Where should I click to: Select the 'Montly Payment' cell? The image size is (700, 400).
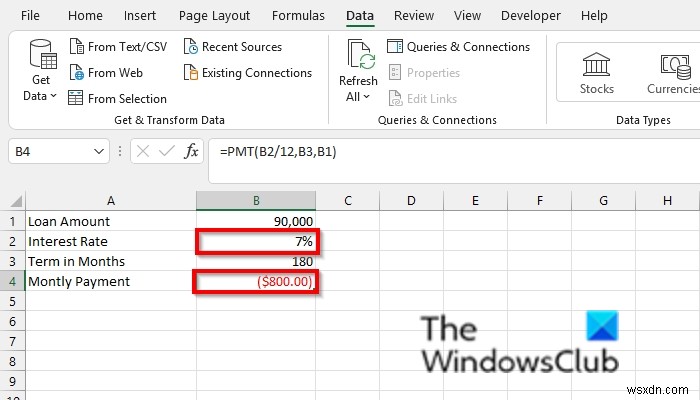(111, 281)
